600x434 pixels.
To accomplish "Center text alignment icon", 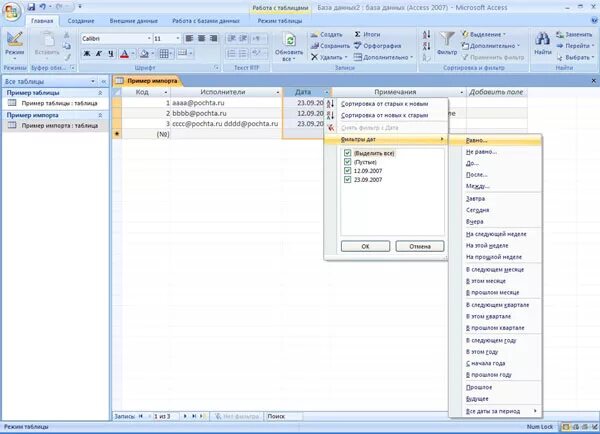I will click(201, 38).
